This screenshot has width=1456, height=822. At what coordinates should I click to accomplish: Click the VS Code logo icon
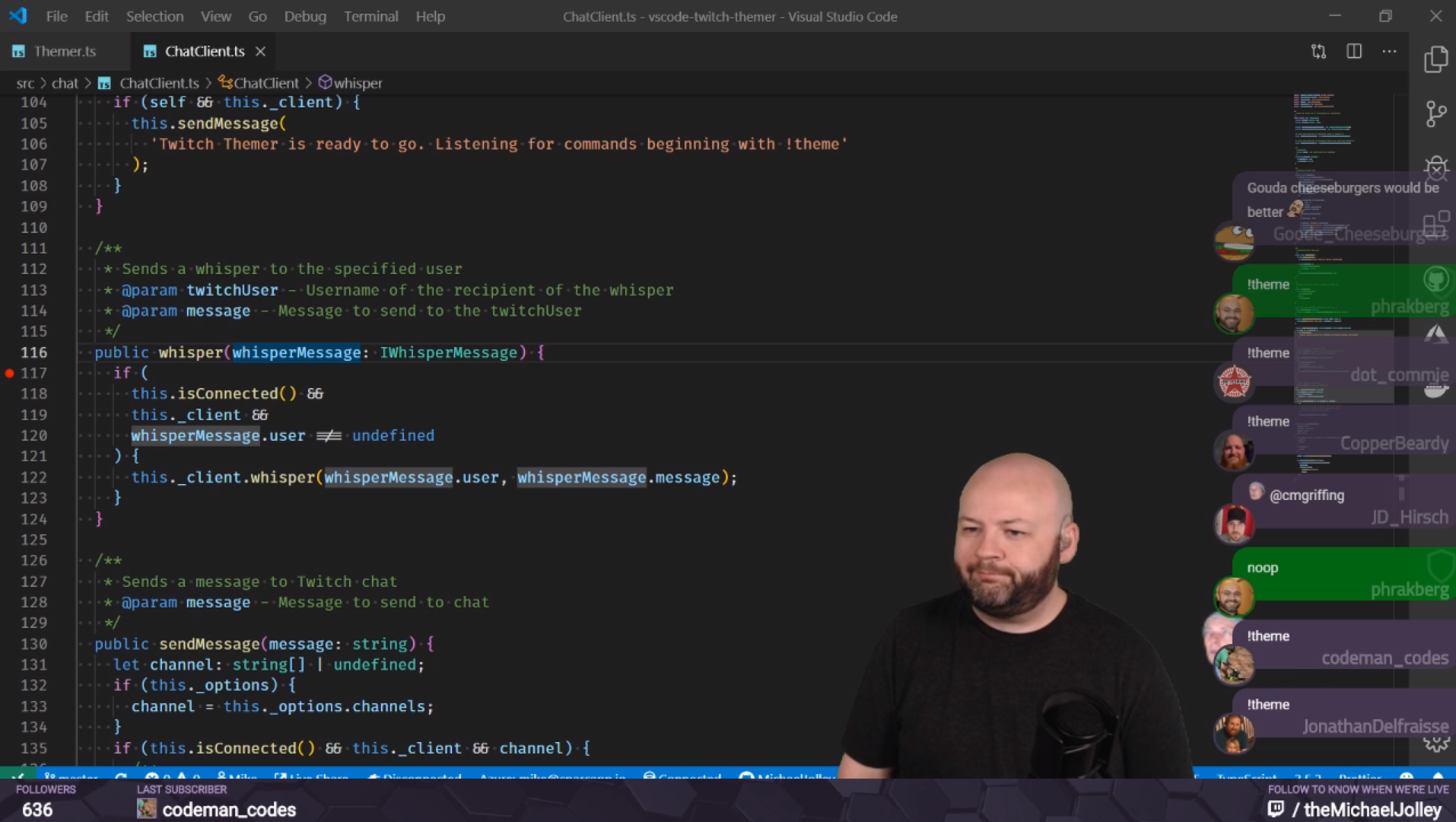(17, 15)
